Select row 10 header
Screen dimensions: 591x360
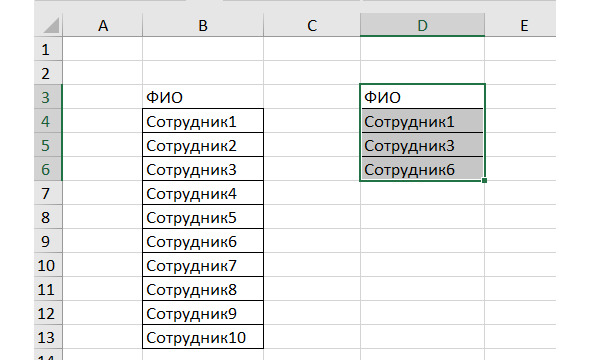pos(48,265)
